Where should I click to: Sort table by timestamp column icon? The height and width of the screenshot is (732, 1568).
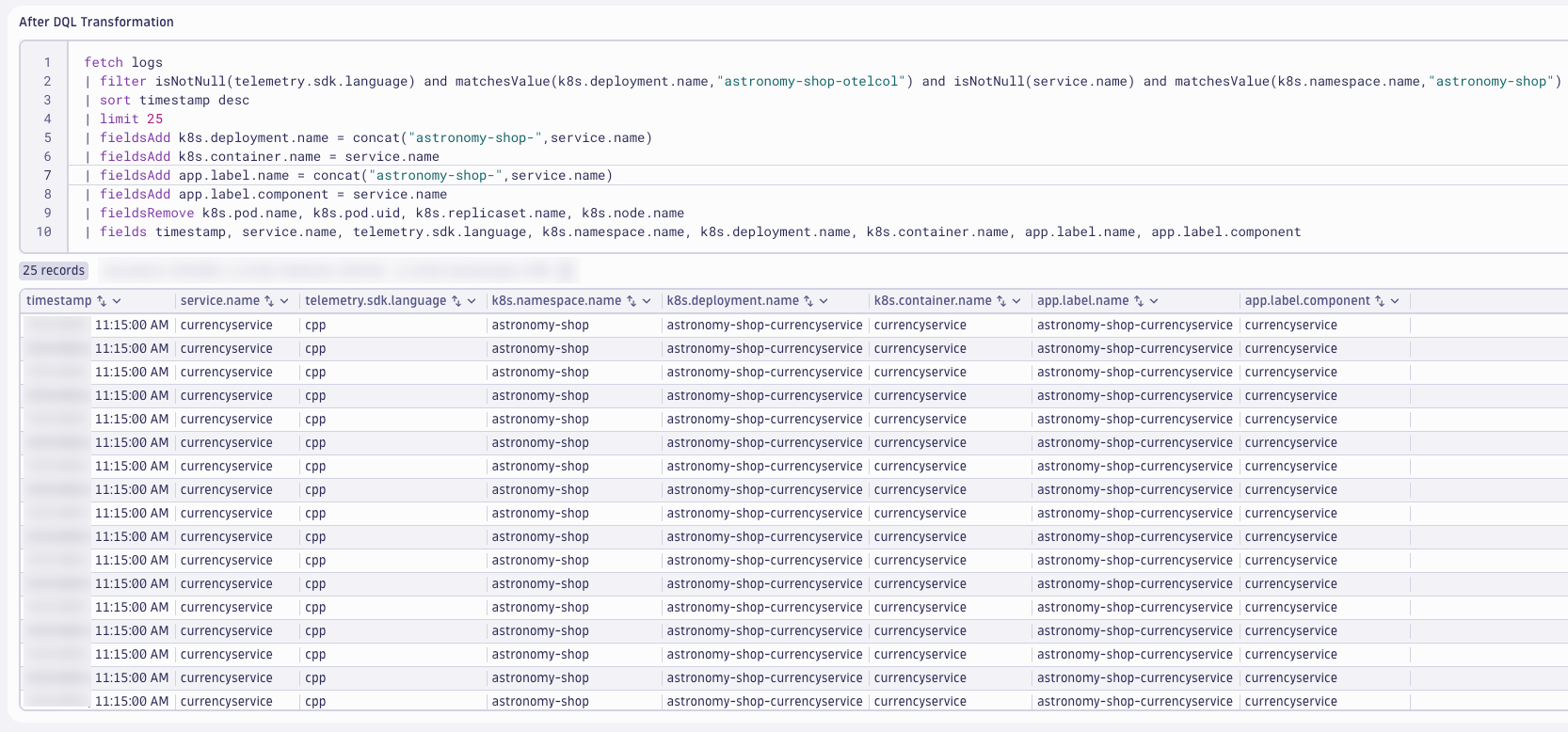coord(102,301)
